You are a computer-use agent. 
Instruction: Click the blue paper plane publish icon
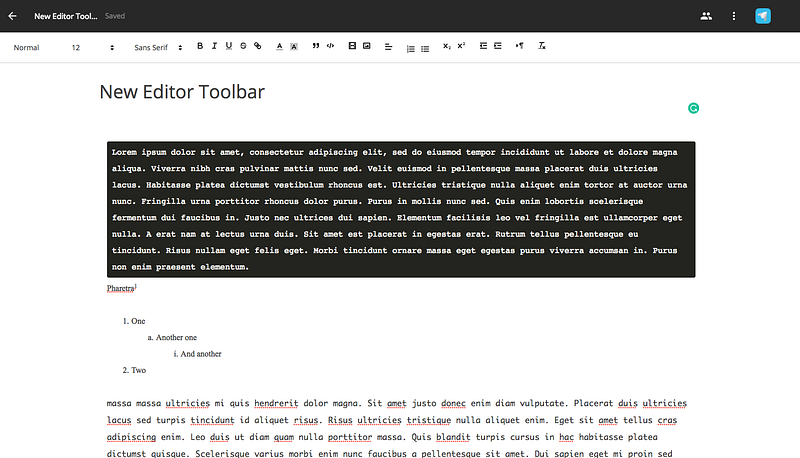[763, 16]
